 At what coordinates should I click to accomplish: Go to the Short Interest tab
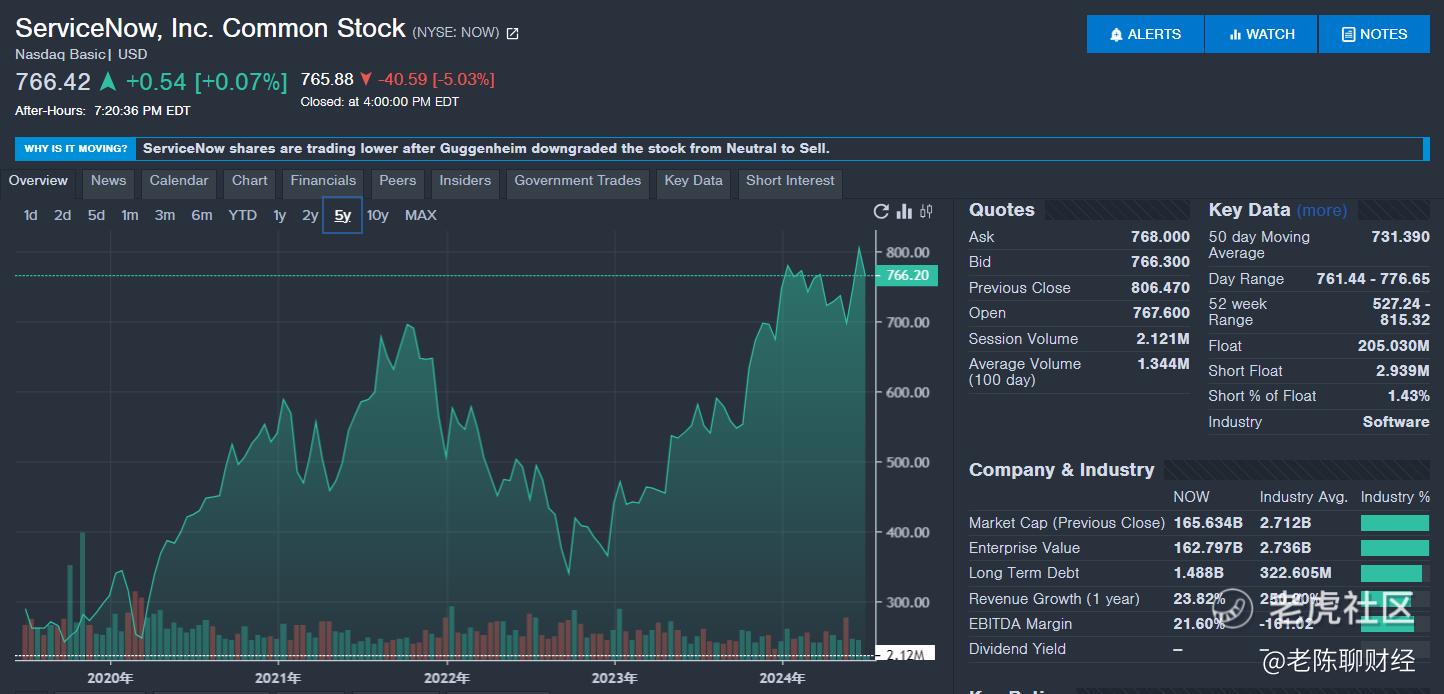coord(790,181)
